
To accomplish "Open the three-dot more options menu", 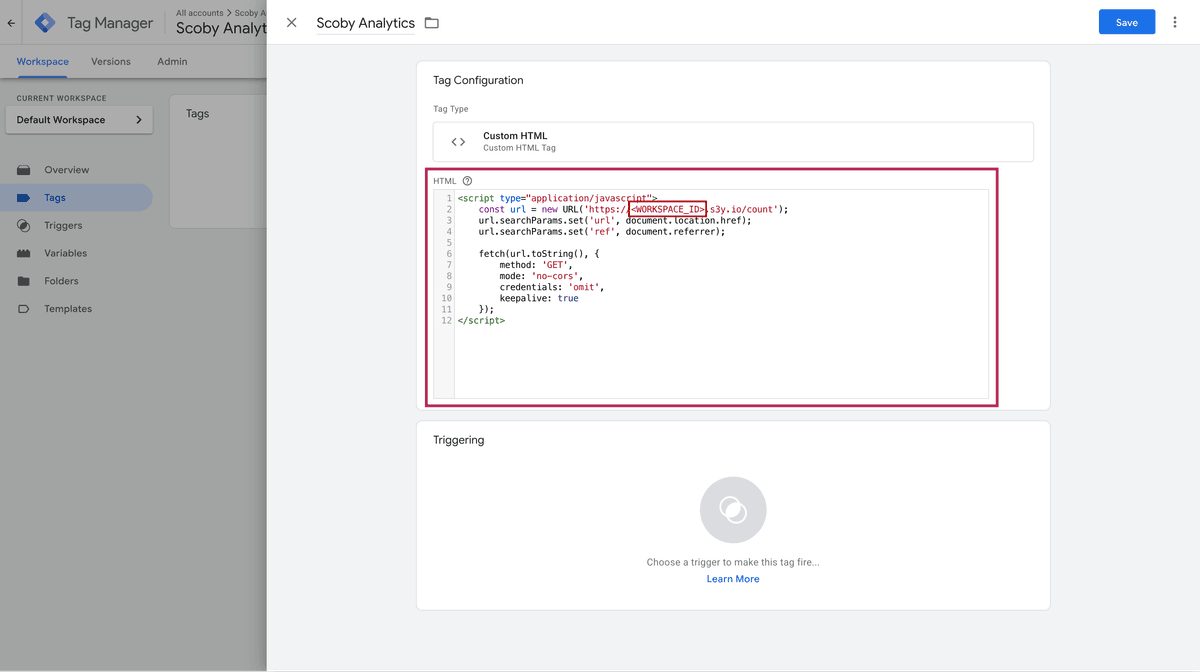I will 1175,22.
